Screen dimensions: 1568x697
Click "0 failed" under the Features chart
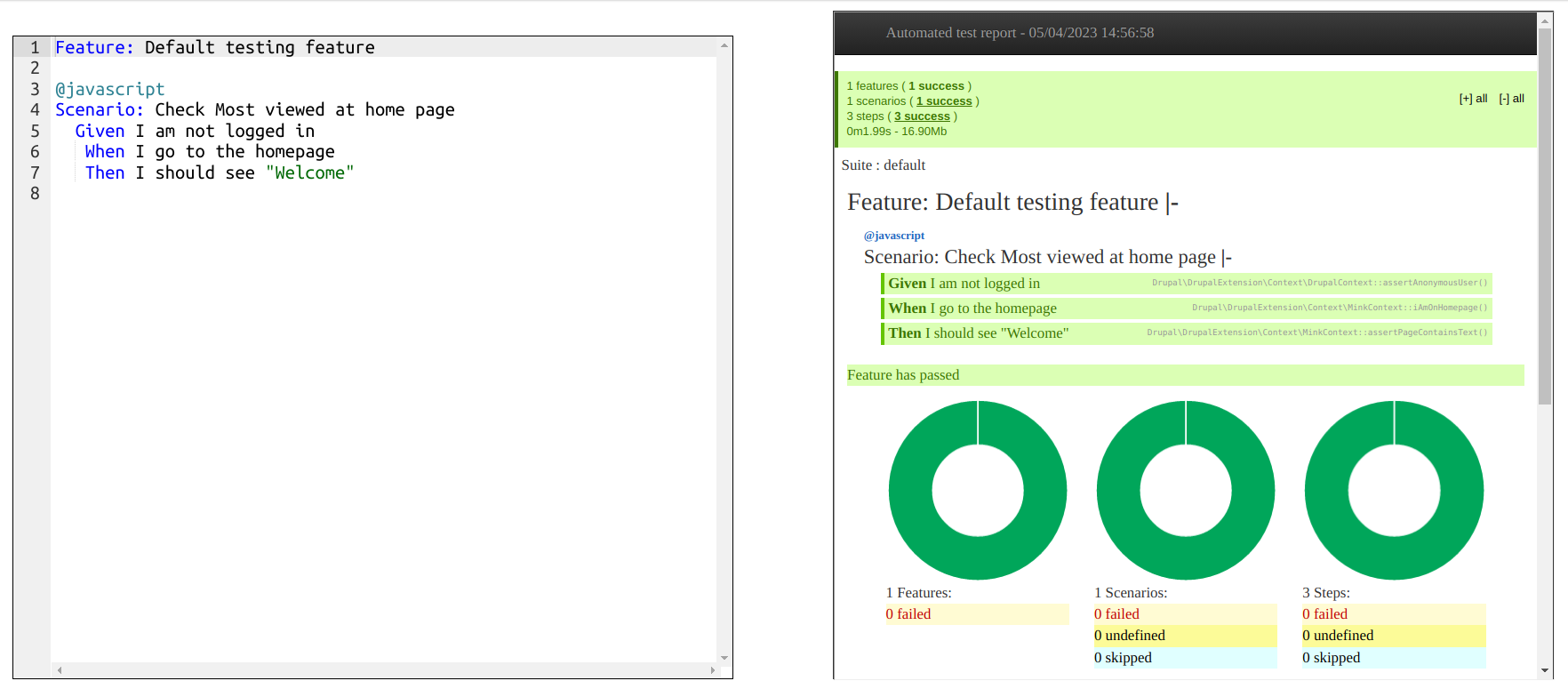(x=977, y=614)
